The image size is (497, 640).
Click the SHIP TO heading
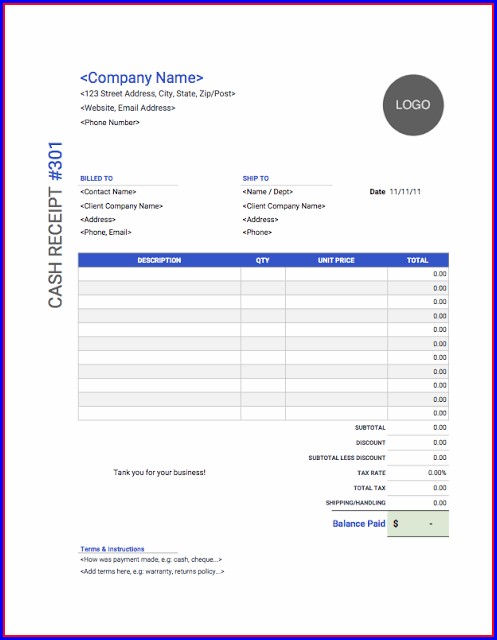coord(255,178)
